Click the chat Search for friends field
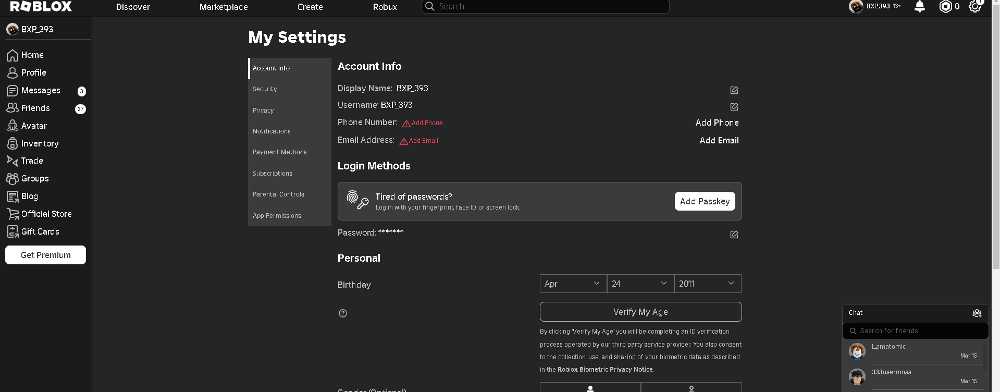Image resolution: width=1000 pixels, height=392 pixels. (x=915, y=331)
